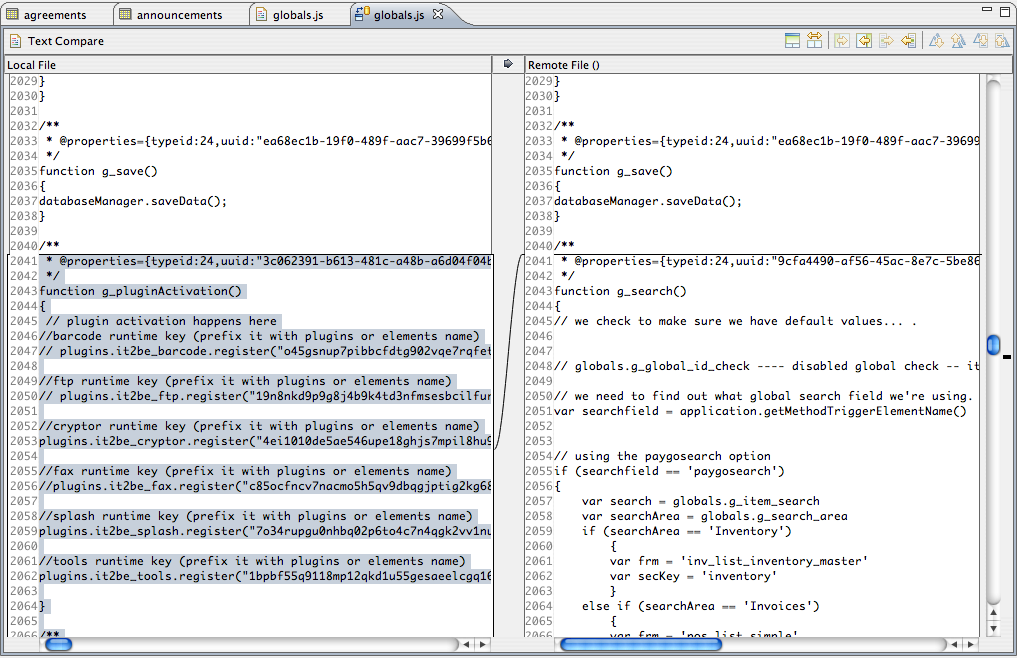Click '// plugin activation happens here' comment
Image resolution: width=1017 pixels, height=658 pixels.
(x=161, y=321)
